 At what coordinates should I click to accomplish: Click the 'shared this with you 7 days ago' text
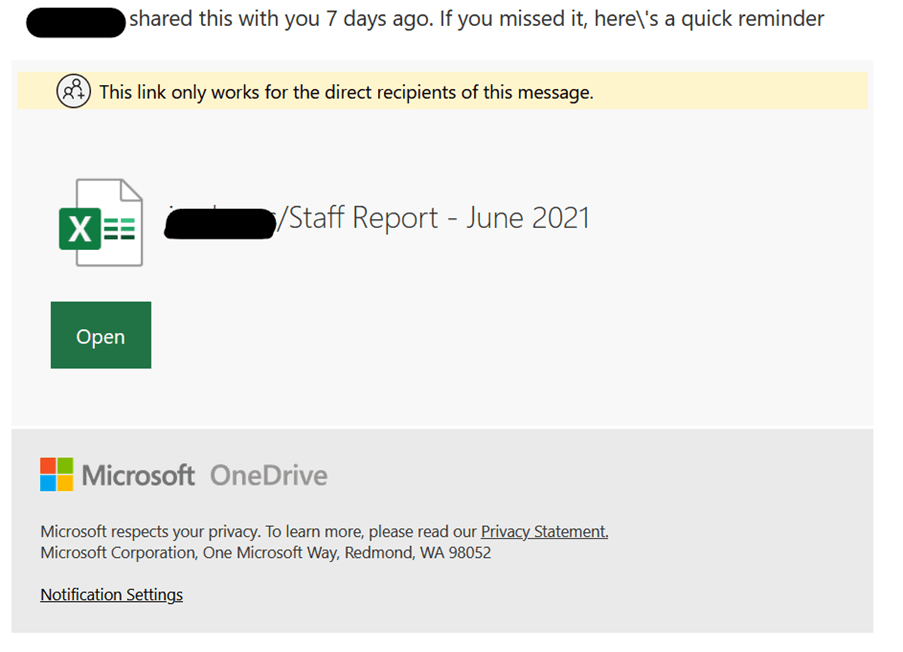point(281,20)
